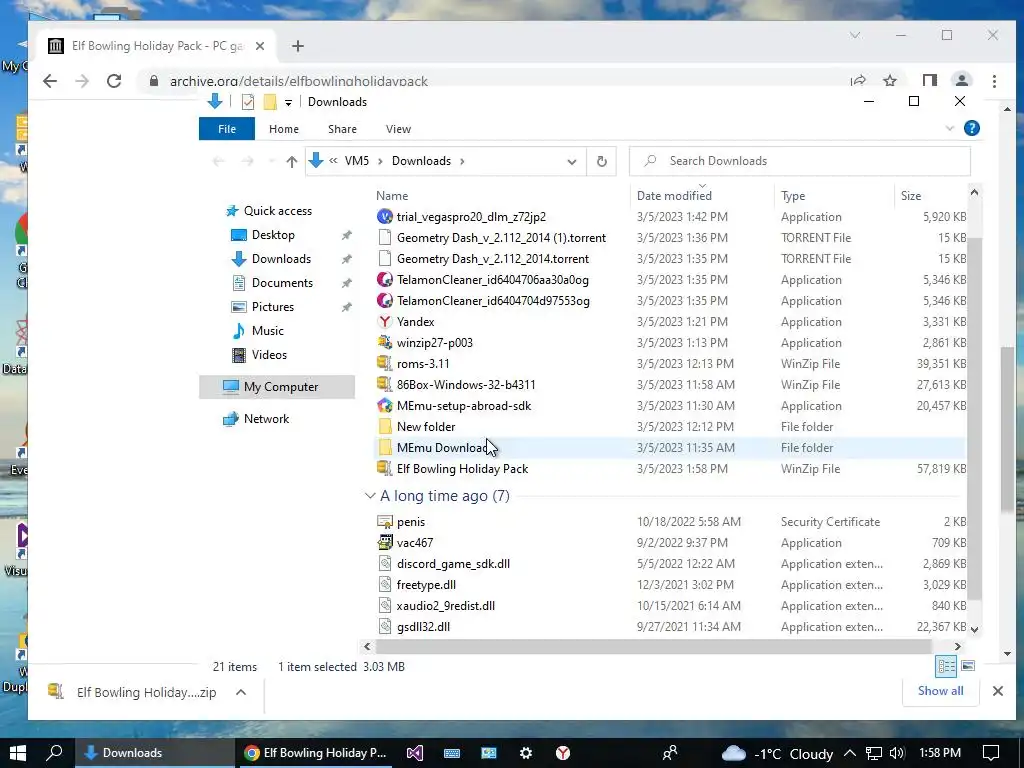Viewport: 1024px width, 768px height.
Task: Open Customize Quick Access Toolbar dropdown
Action: click(x=288, y=103)
